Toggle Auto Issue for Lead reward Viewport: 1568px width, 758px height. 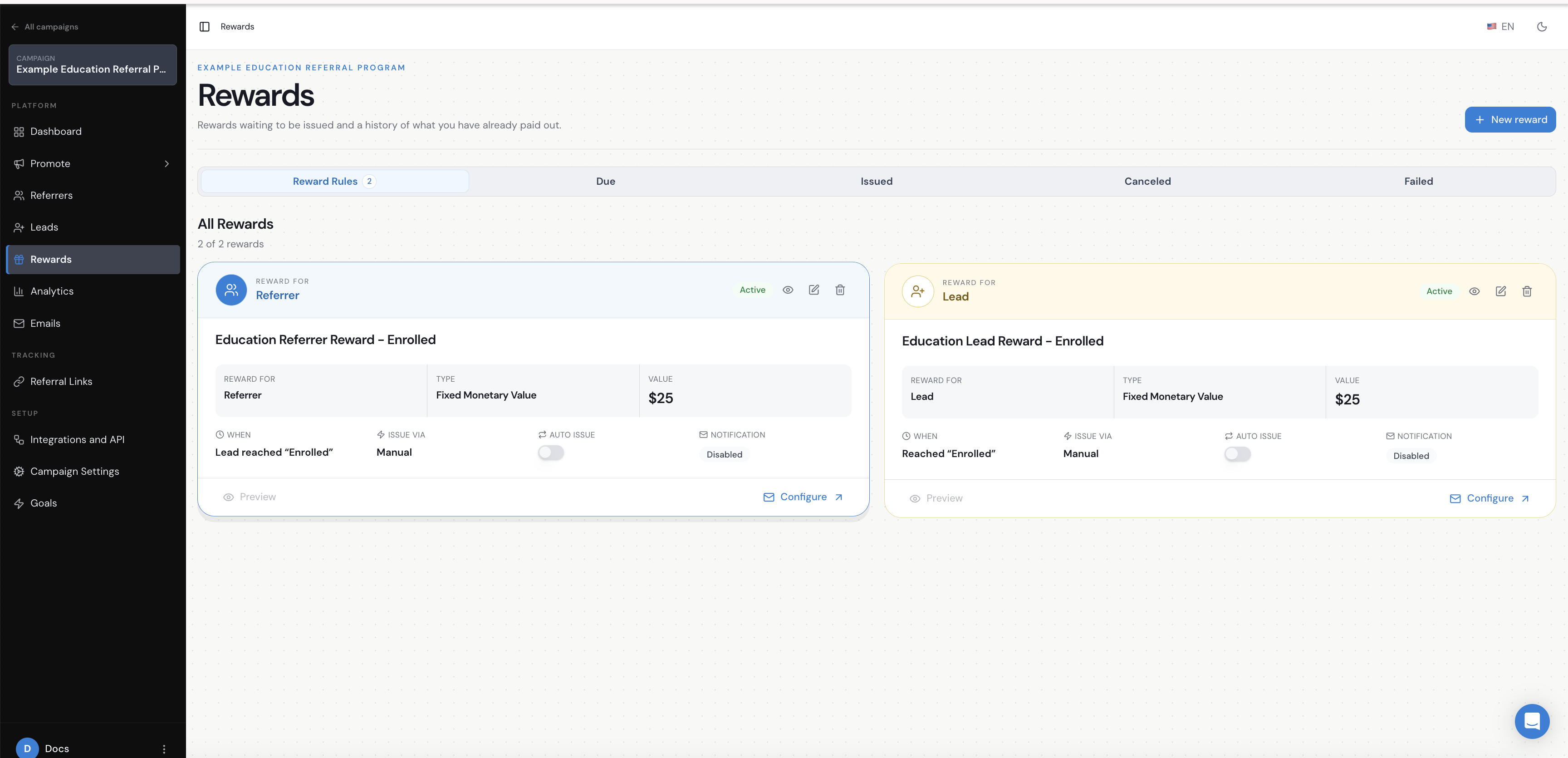point(1238,453)
